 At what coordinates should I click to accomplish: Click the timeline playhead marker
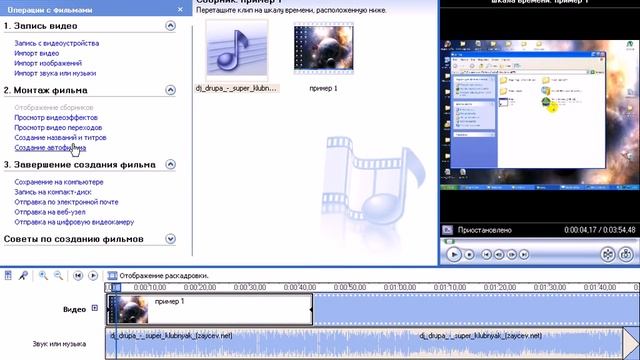click(x=116, y=287)
